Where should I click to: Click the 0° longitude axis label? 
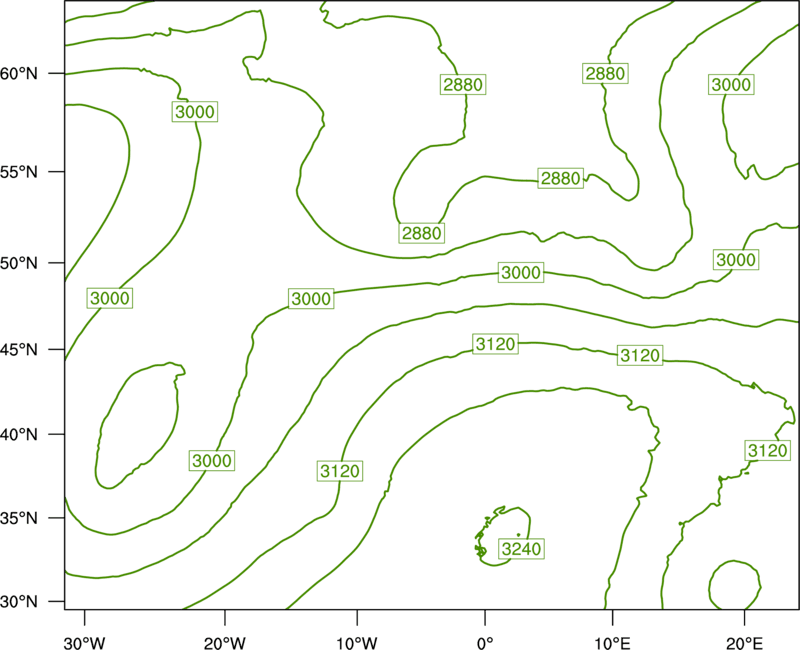pos(485,643)
